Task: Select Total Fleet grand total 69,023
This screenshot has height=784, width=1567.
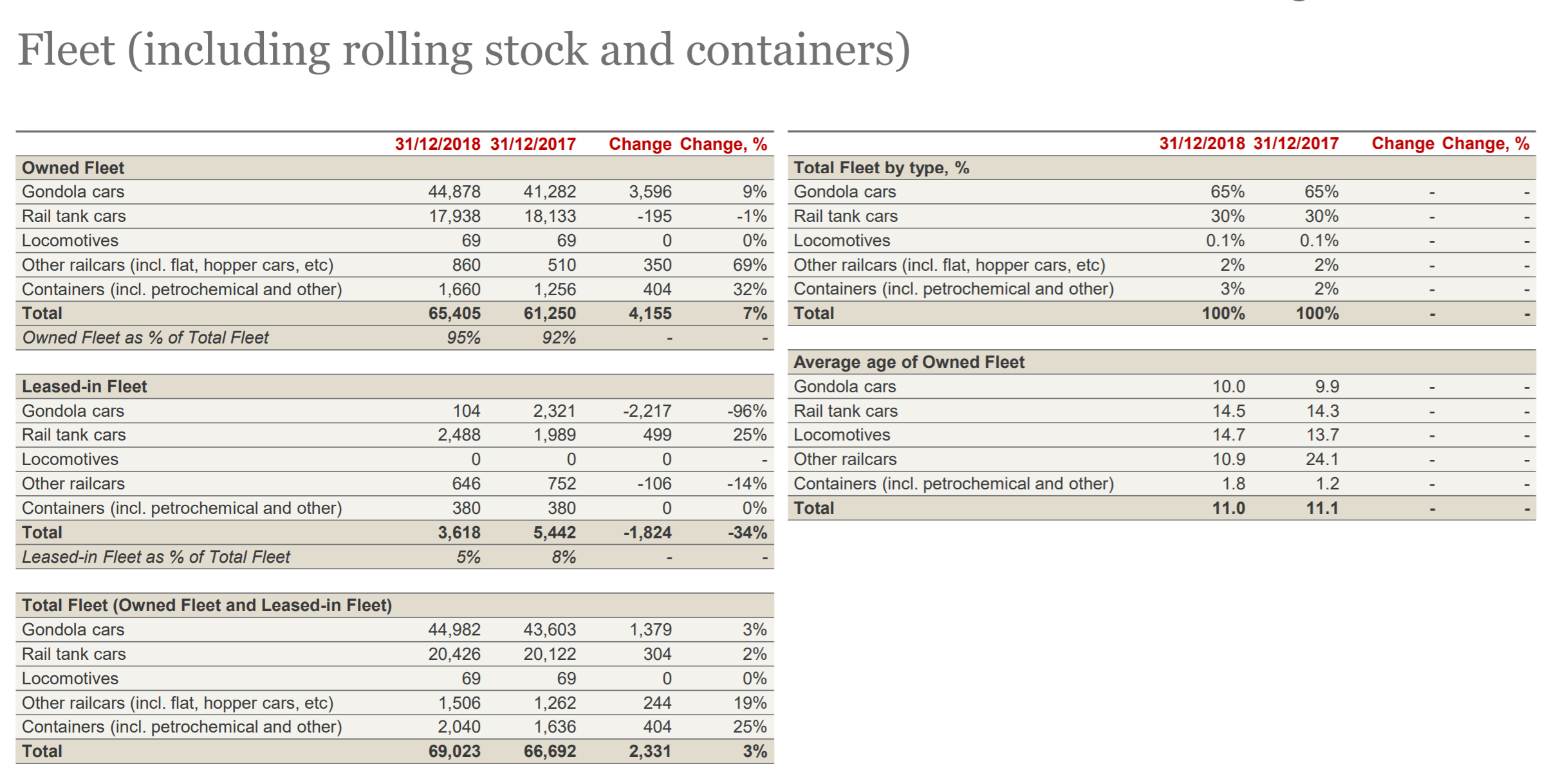Action: 454,751
